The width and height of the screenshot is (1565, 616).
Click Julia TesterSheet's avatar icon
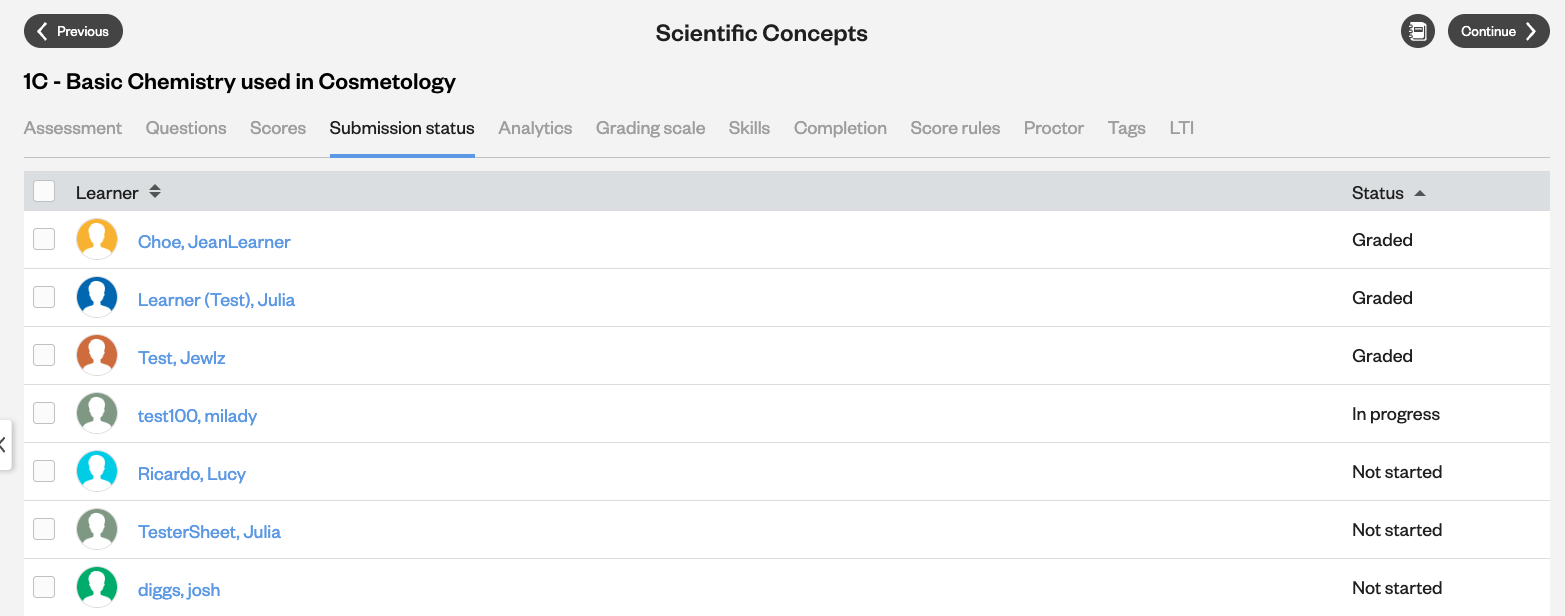pos(97,530)
